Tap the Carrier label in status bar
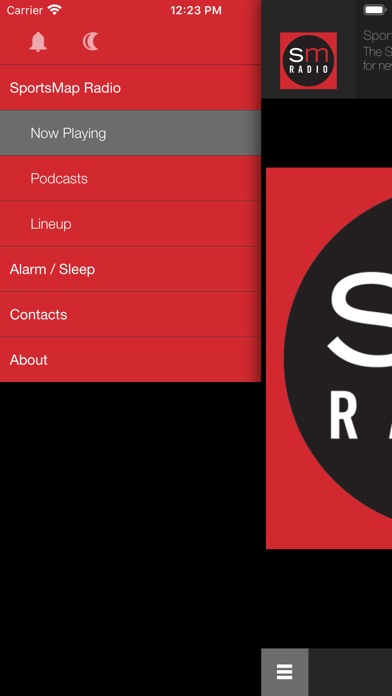The width and height of the screenshot is (392, 696). pyautogui.click(x=24, y=10)
